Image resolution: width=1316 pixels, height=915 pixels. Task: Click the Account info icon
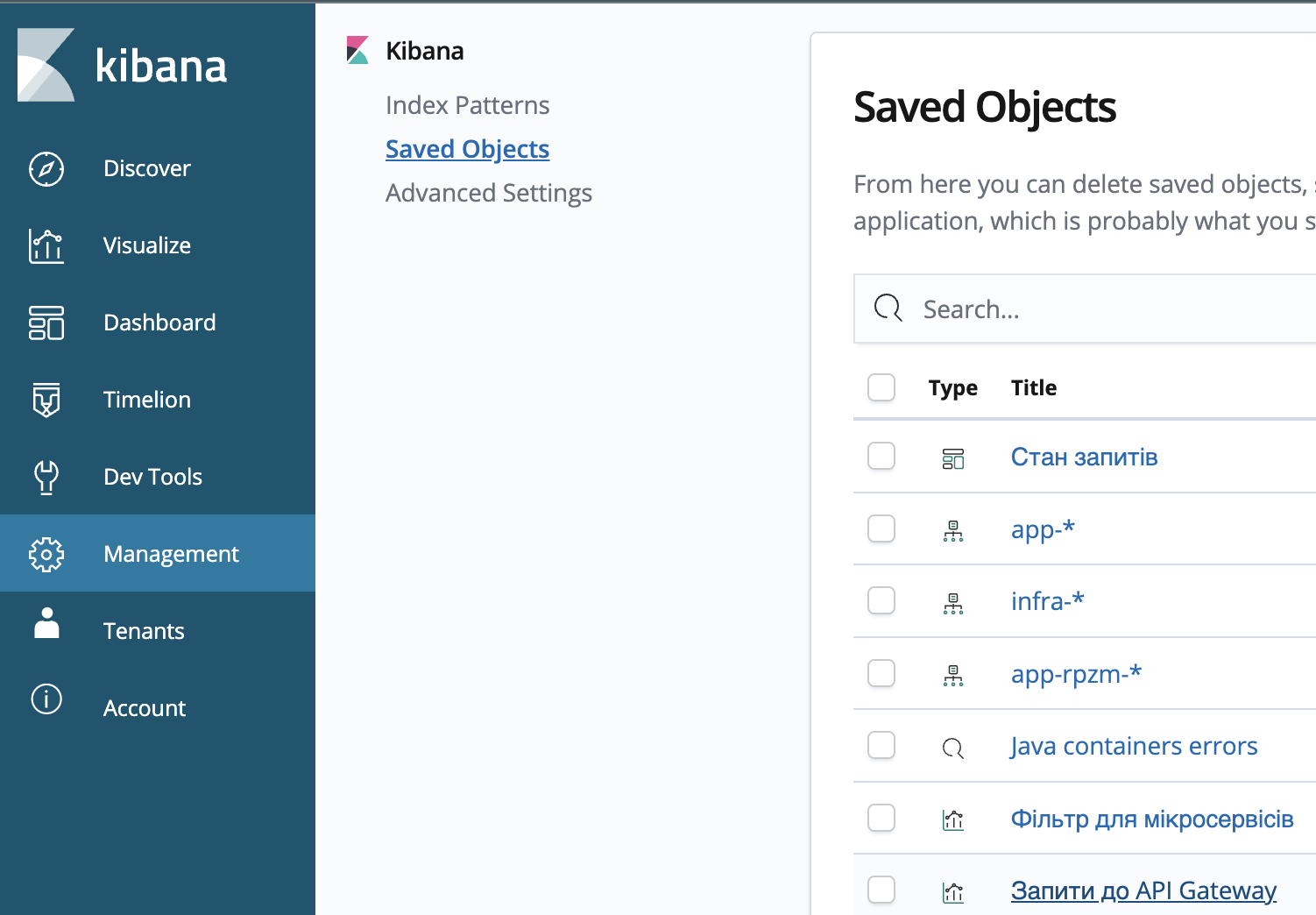coord(46,699)
